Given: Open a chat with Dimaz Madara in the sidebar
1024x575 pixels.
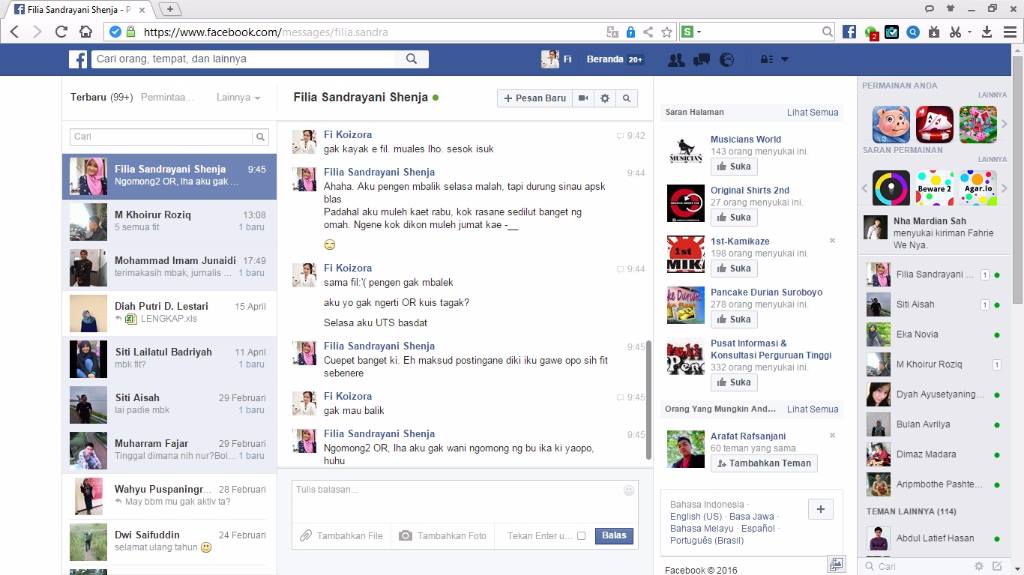Looking at the screenshot, I should 934,455.
